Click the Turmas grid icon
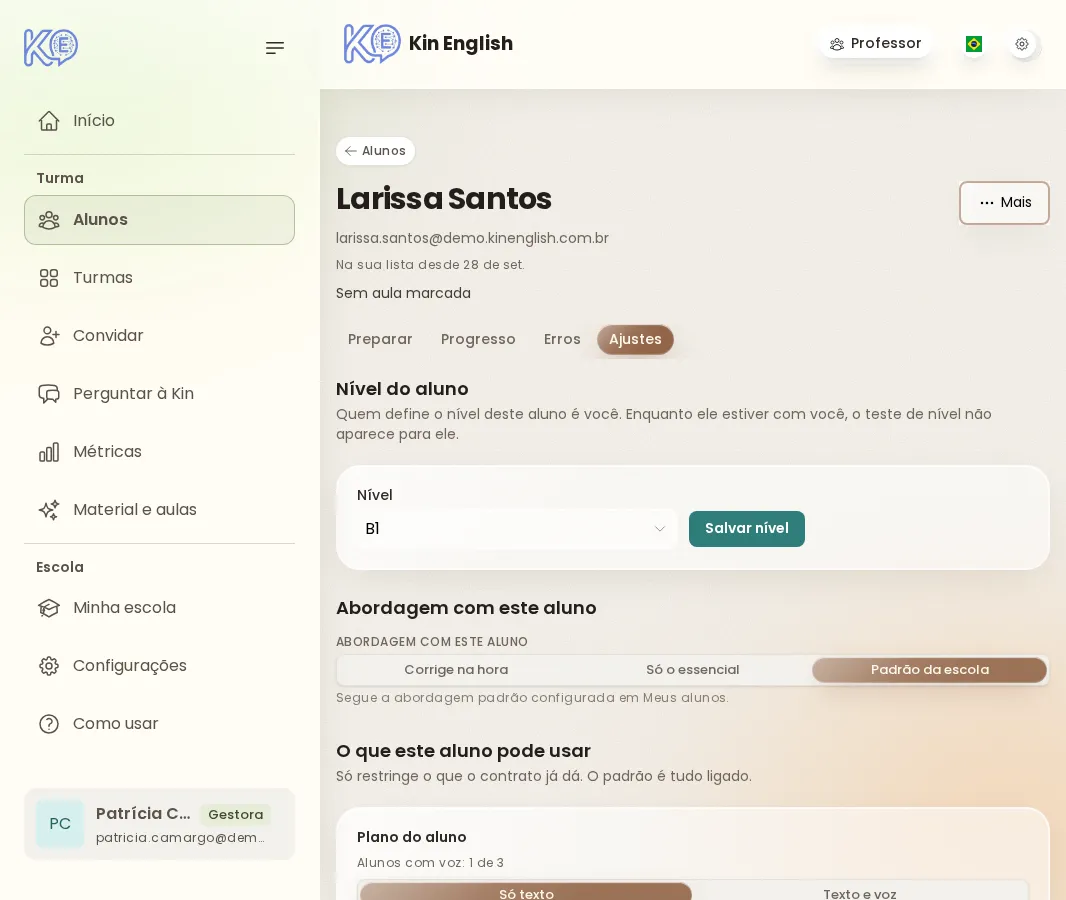This screenshot has height=900, width=1066. tap(49, 277)
